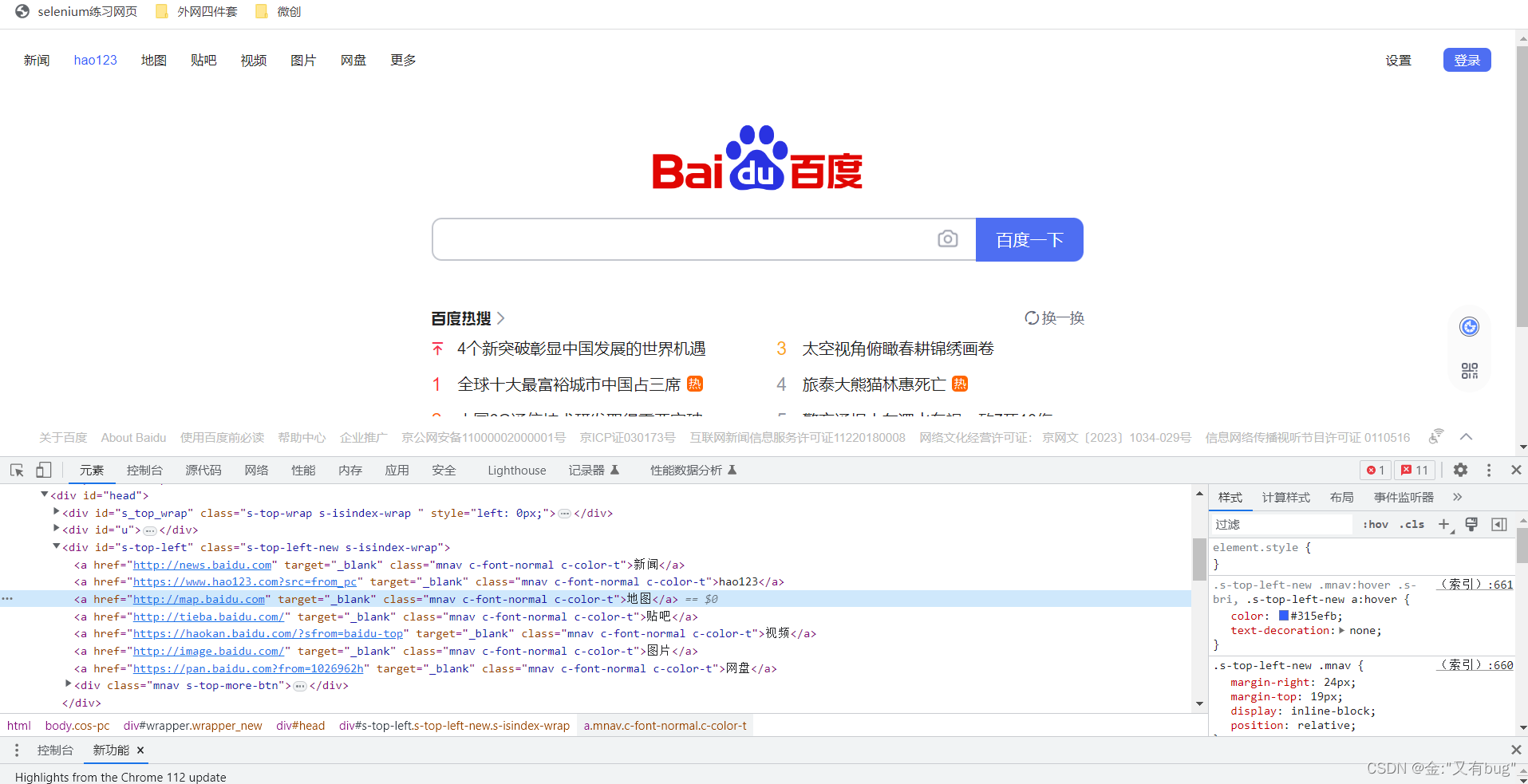
Task: Collapse the div id="s-top-left" node
Action: click(x=57, y=546)
